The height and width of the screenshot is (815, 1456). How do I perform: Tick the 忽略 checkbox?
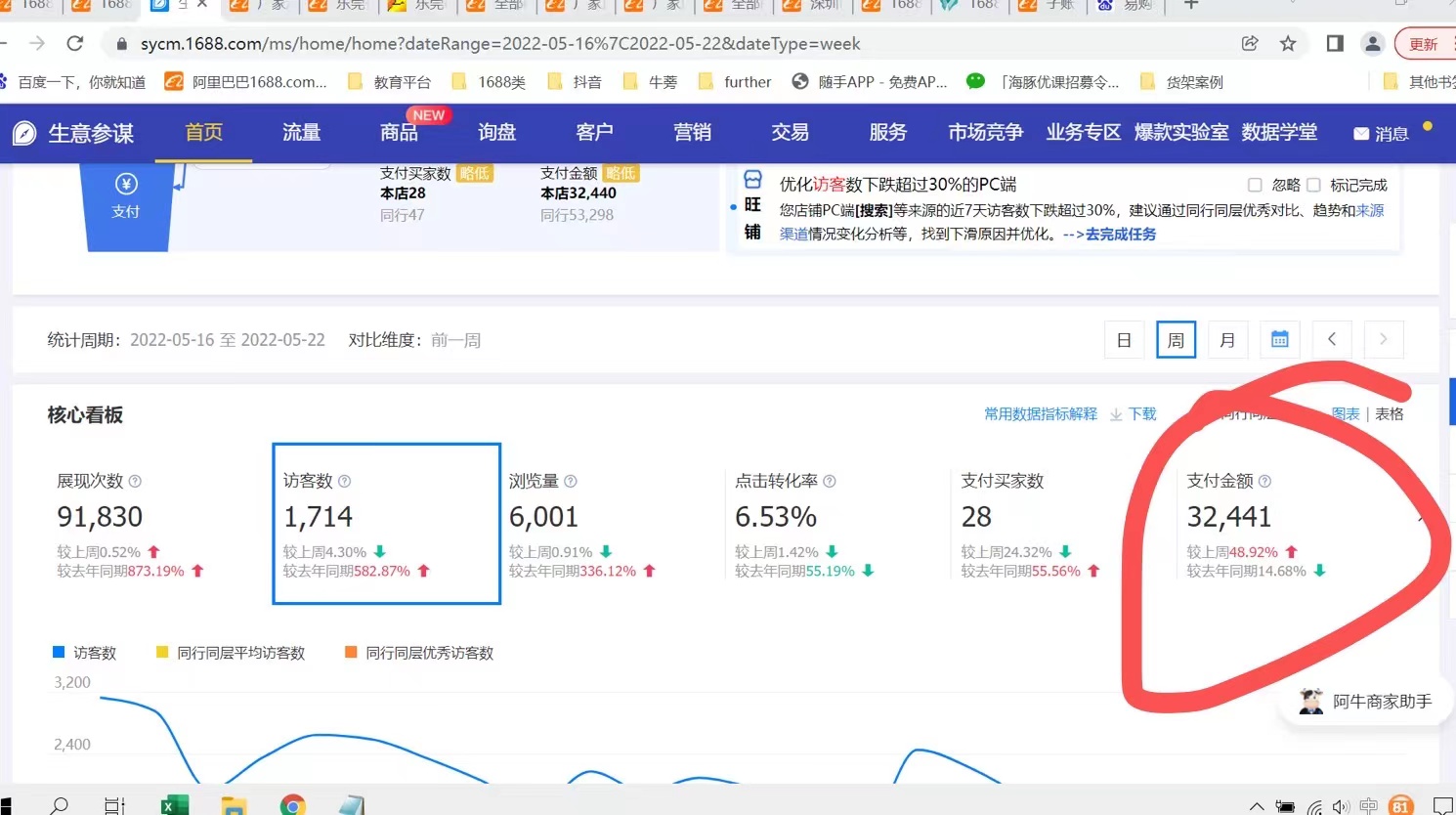tap(1255, 185)
